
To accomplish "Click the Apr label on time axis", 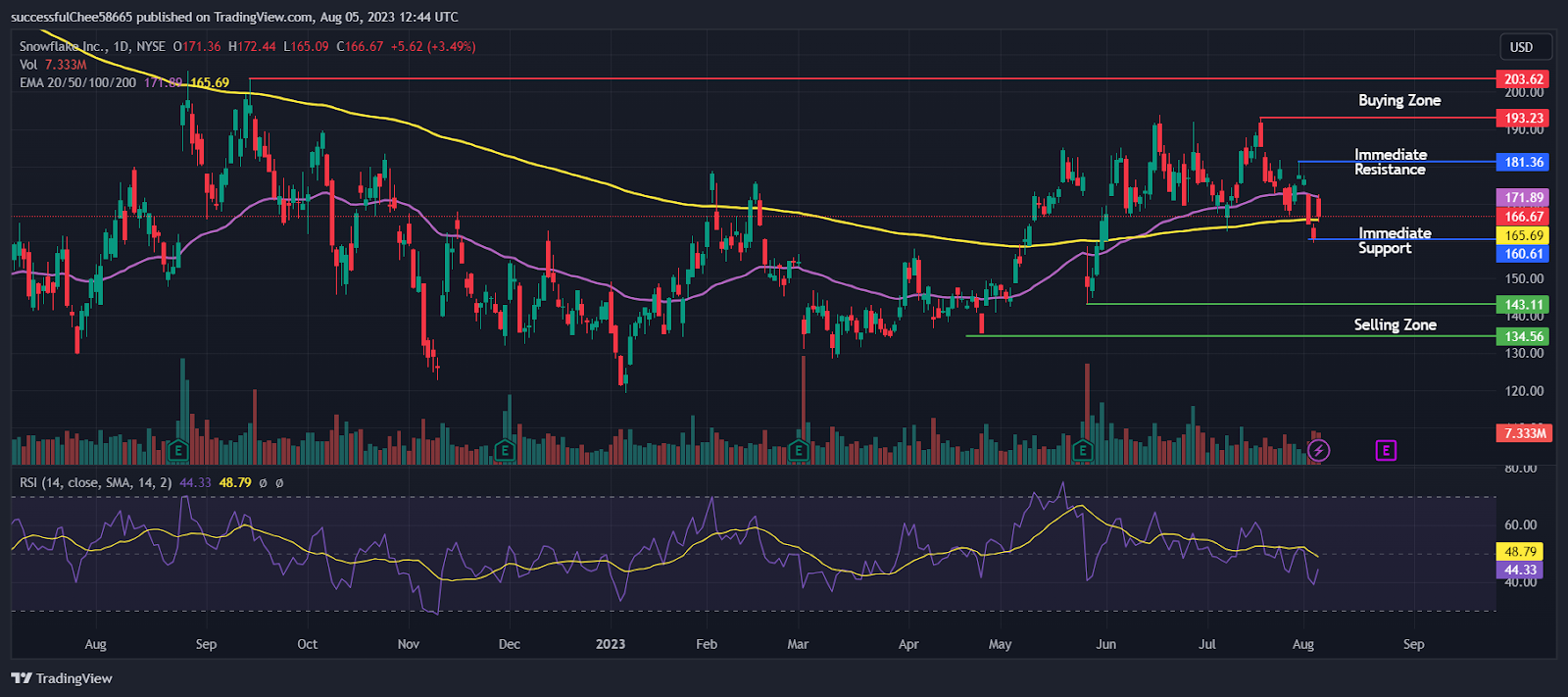I will [908, 644].
